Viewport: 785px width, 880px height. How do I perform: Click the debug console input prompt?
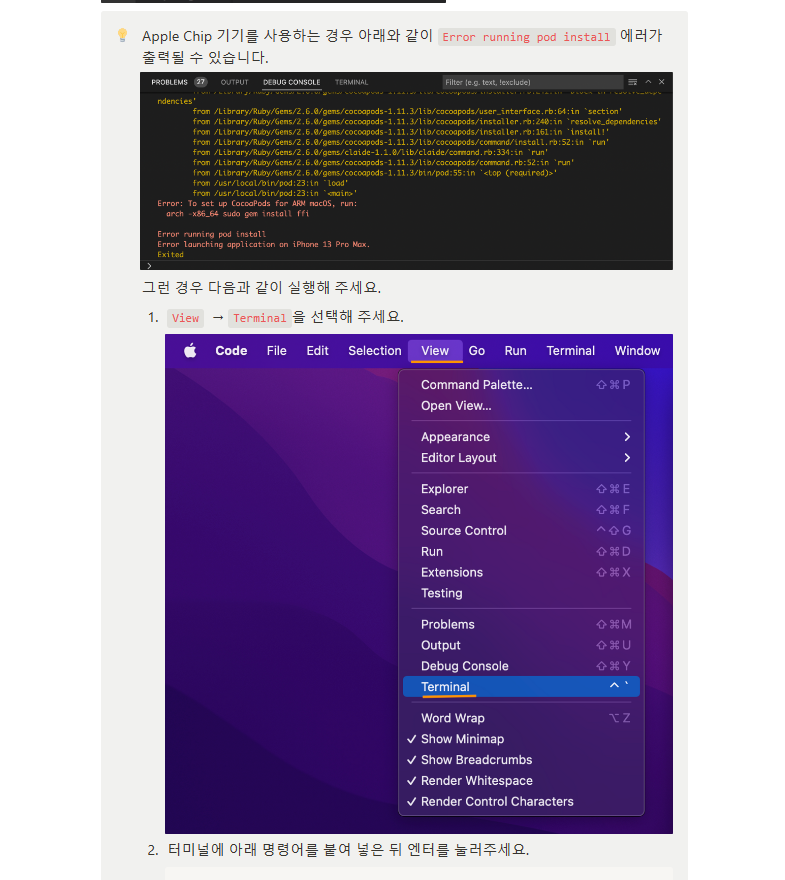(x=406, y=265)
